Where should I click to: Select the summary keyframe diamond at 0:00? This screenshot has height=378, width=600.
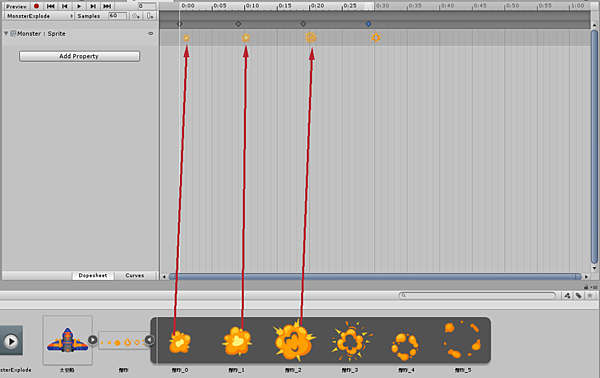(x=179, y=24)
